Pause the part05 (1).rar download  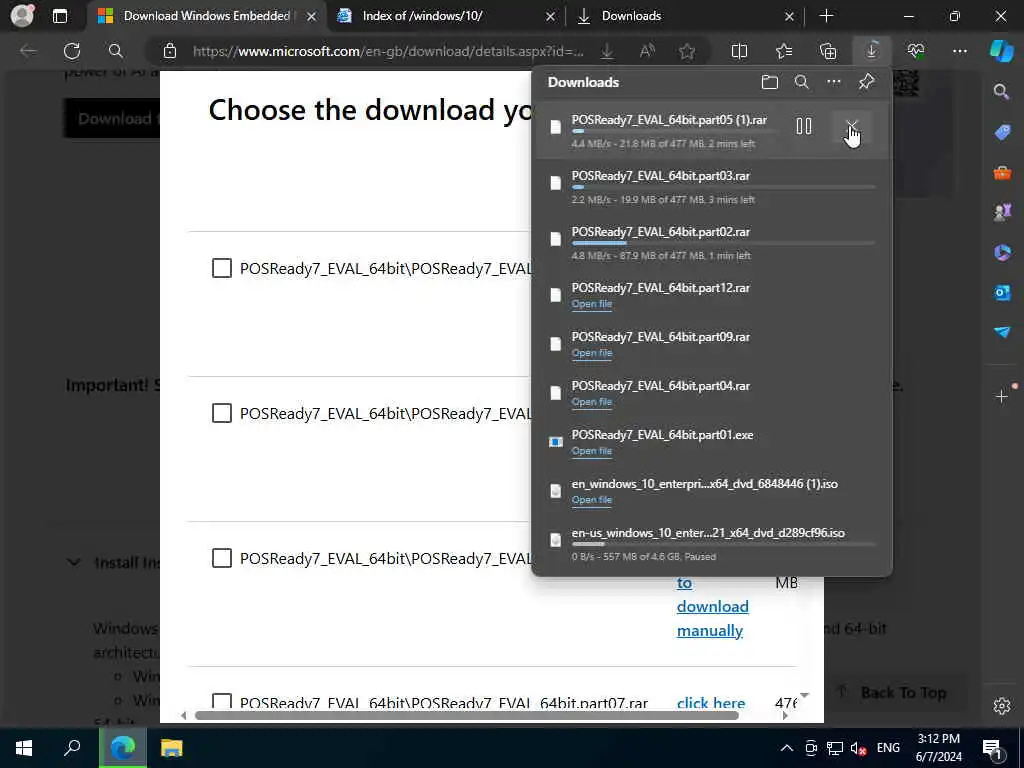pyautogui.click(x=804, y=126)
